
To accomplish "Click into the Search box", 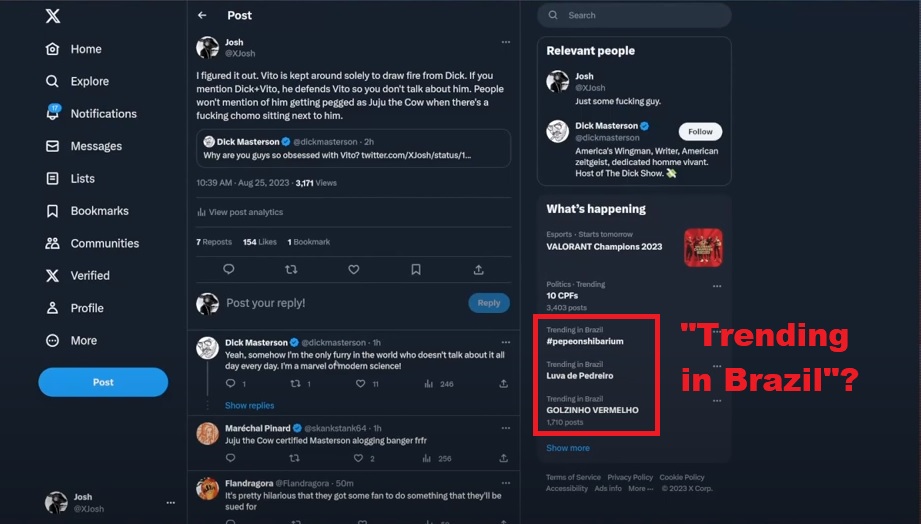I will [640, 15].
